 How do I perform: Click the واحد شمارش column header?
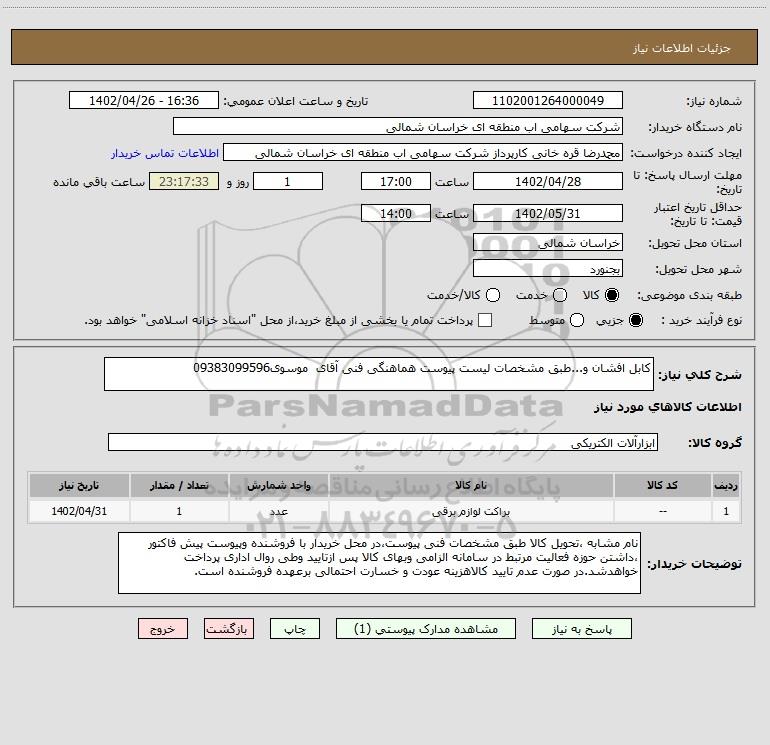(x=278, y=485)
